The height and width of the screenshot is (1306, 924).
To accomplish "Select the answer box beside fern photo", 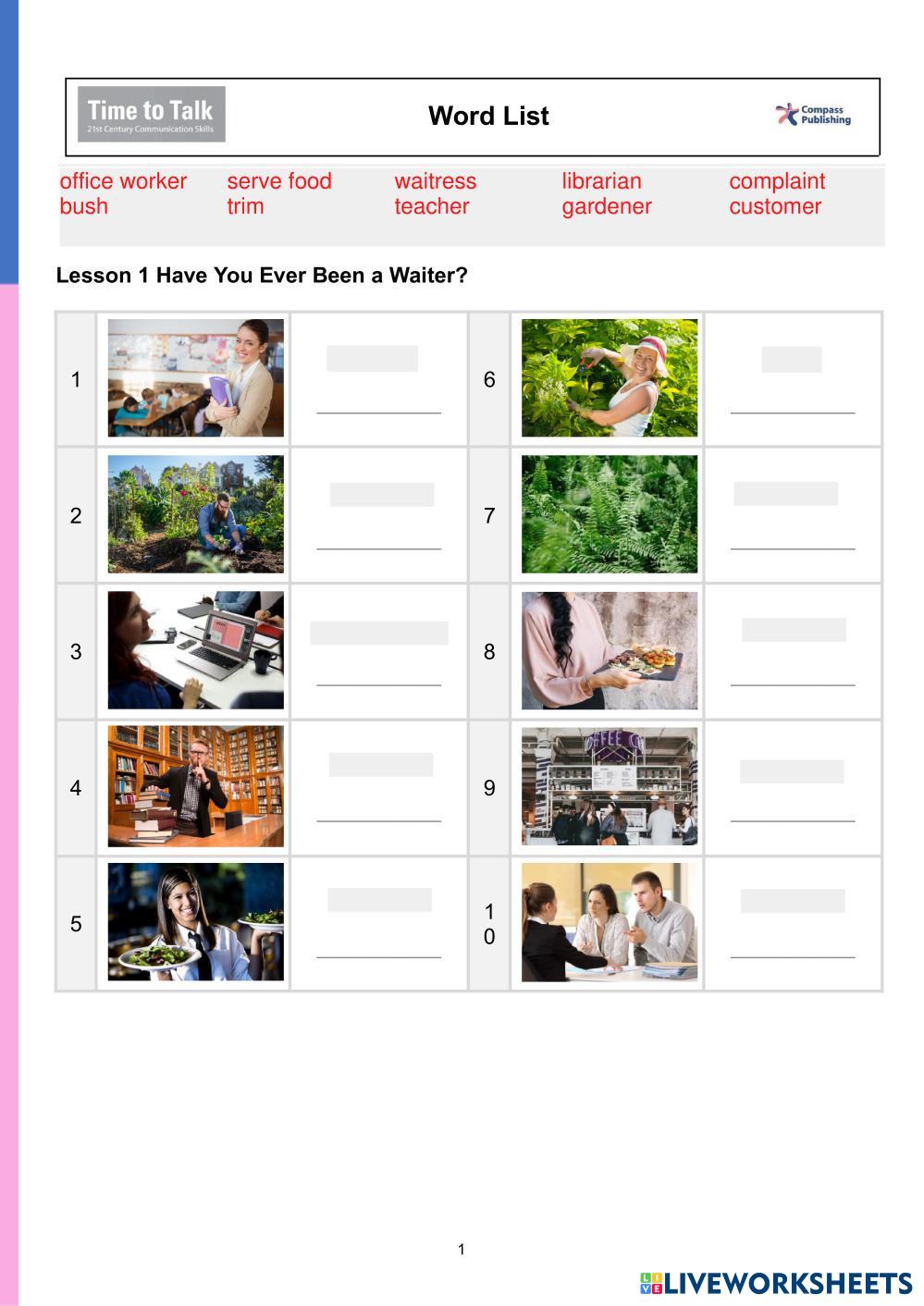I will pos(786,494).
